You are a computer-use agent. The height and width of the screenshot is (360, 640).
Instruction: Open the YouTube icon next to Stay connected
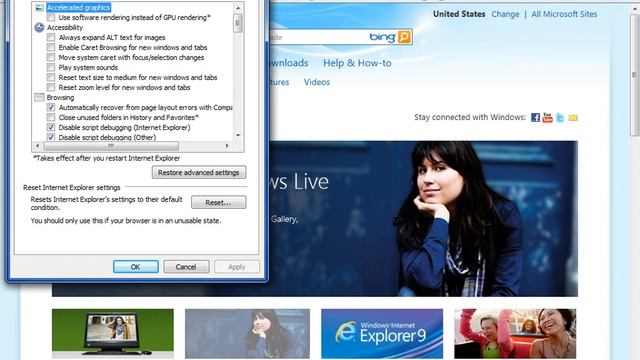click(x=548, y=118)
